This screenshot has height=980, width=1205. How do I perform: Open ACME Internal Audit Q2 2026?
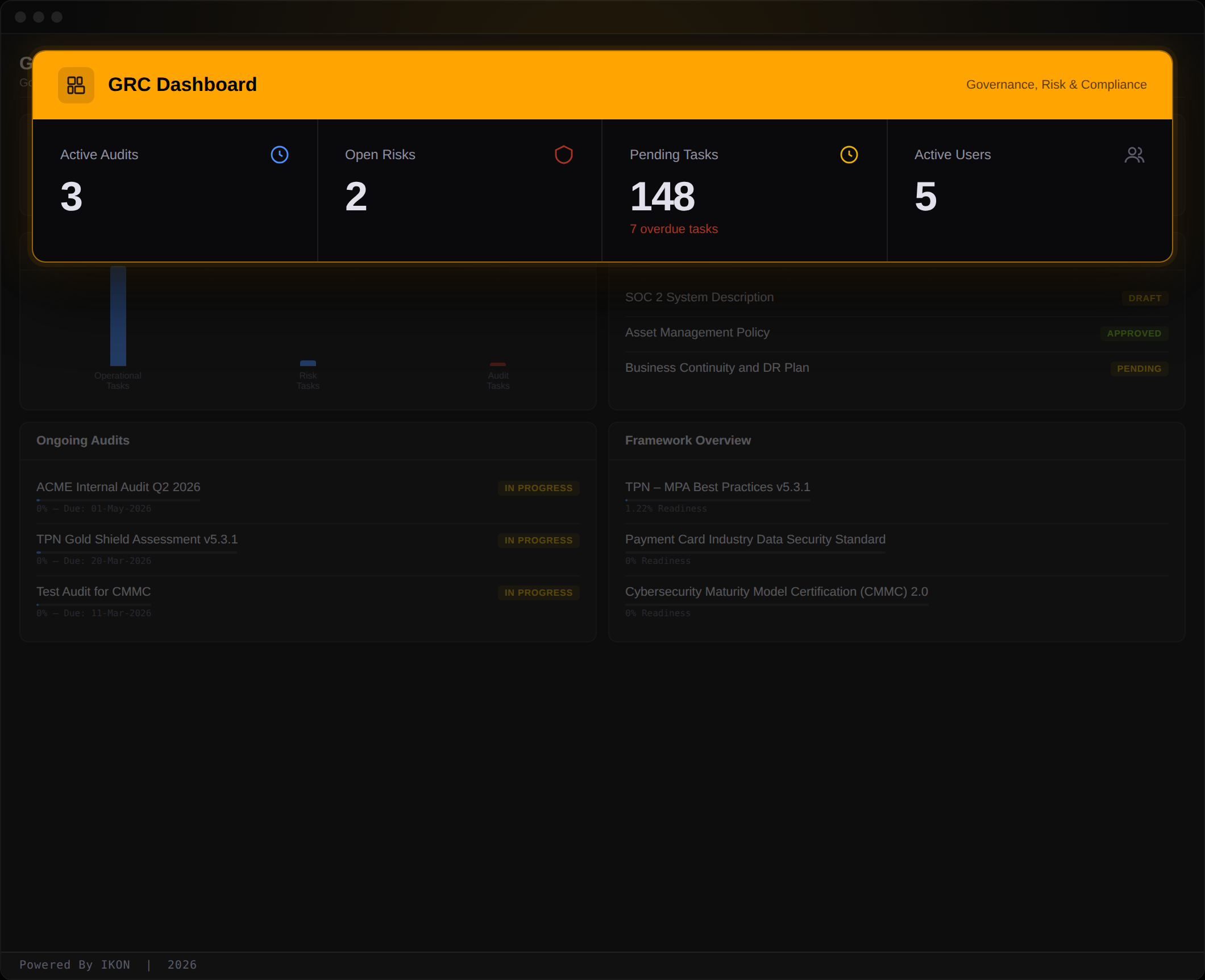[x=118, y=487]
